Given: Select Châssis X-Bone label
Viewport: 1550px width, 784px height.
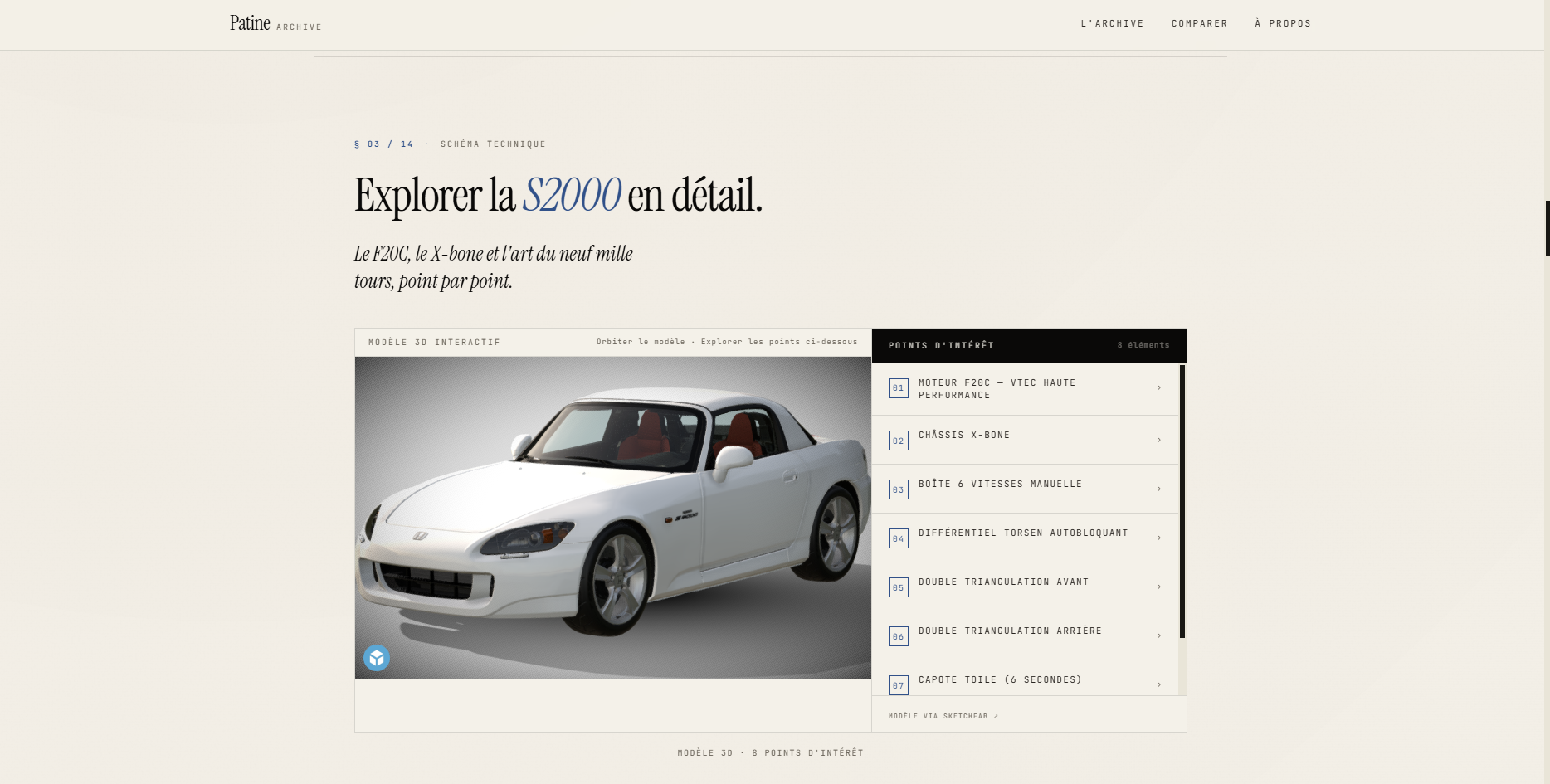Looking at the screenshot, I should 964,435.
